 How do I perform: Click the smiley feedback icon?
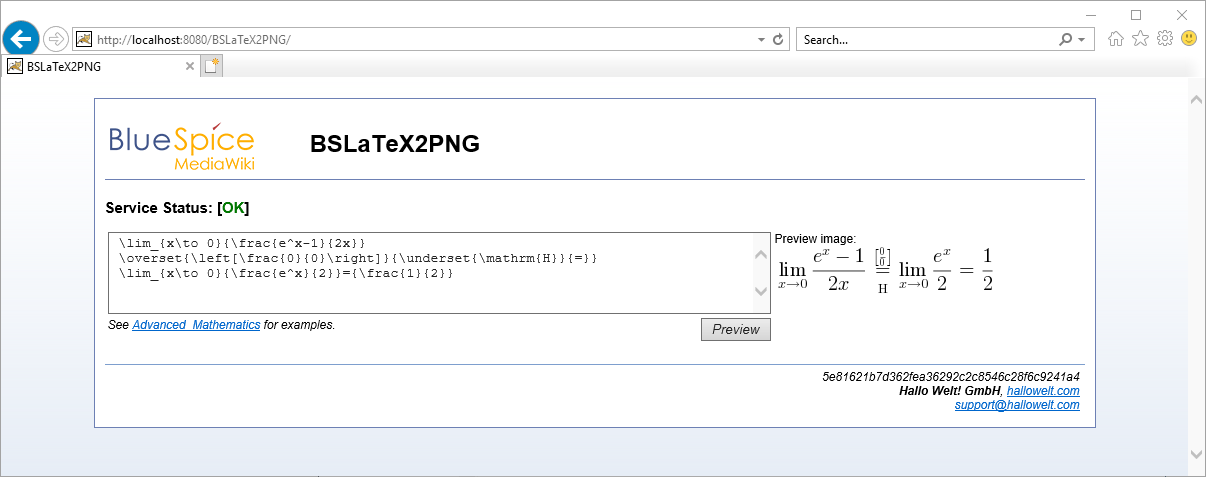(1189, 39)
